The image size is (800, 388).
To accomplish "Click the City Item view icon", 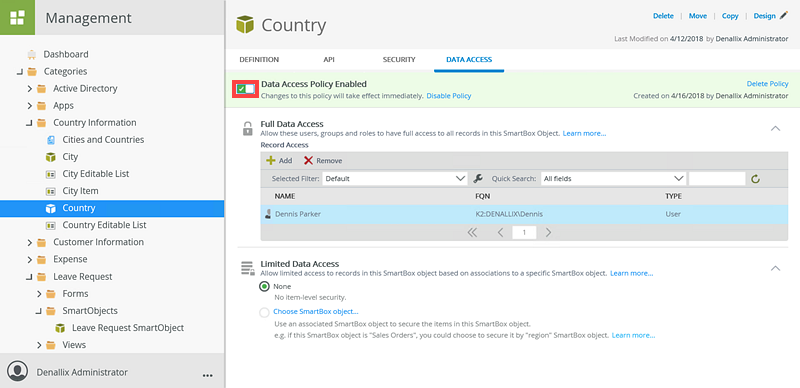I will coord(51,191).
